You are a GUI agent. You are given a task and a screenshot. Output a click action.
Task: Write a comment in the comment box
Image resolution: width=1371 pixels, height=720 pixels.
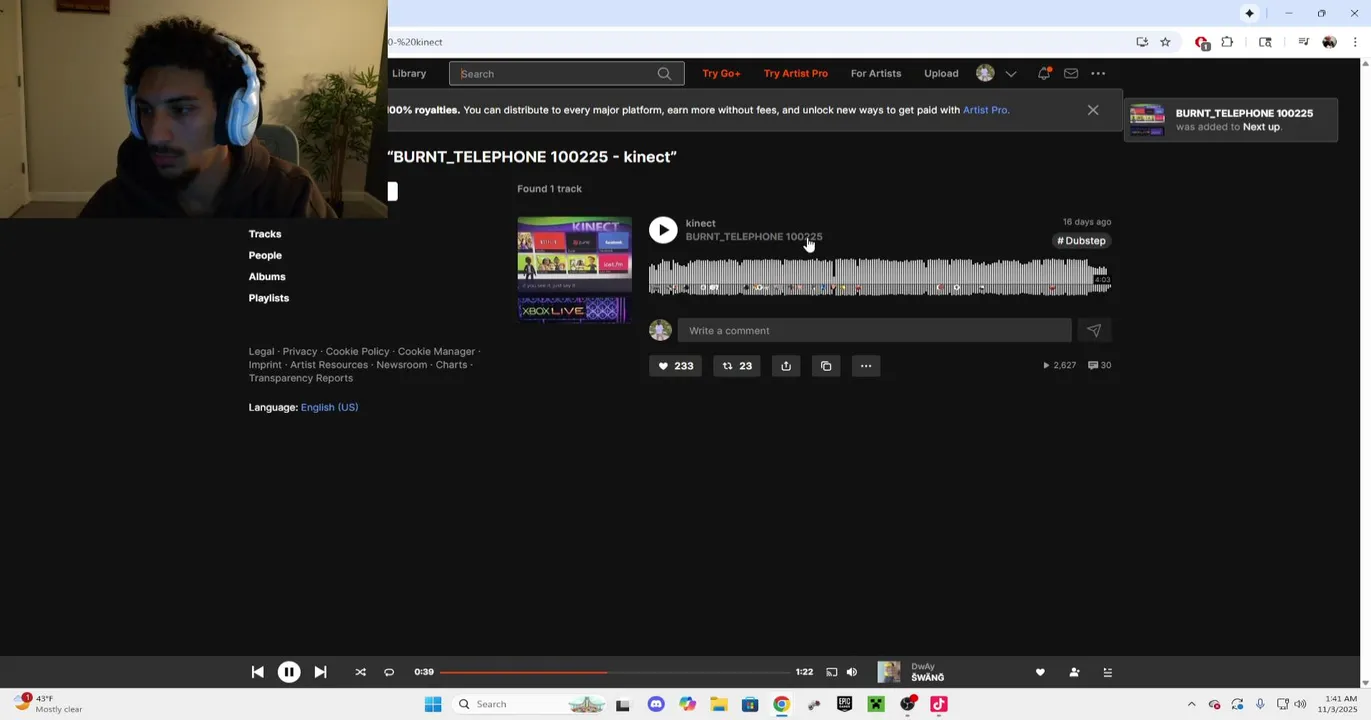[874, 331]
